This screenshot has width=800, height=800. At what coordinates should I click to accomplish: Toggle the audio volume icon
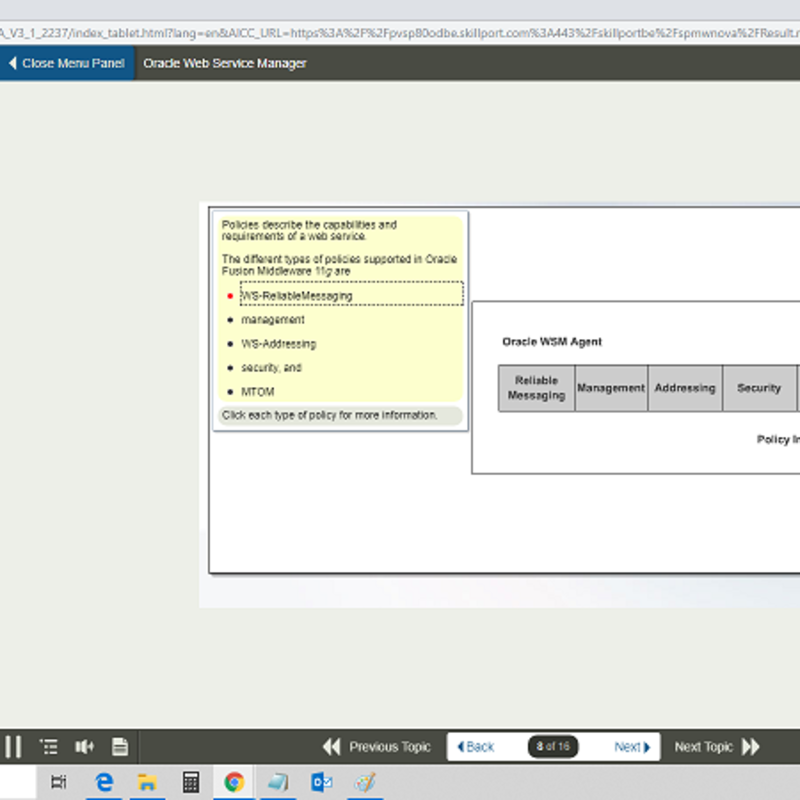click(84, 747)
